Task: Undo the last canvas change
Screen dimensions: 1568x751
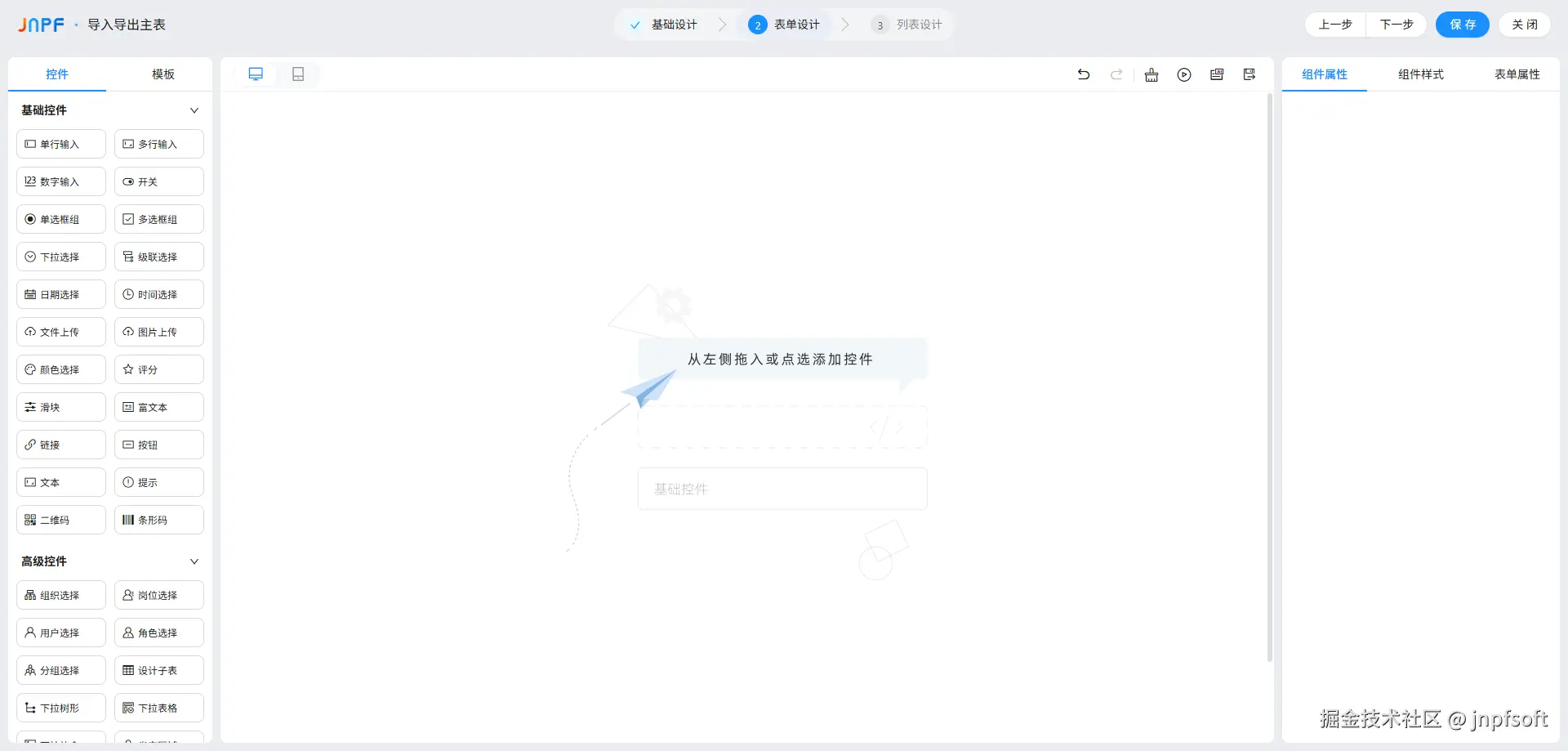Action: point(1084,74)
